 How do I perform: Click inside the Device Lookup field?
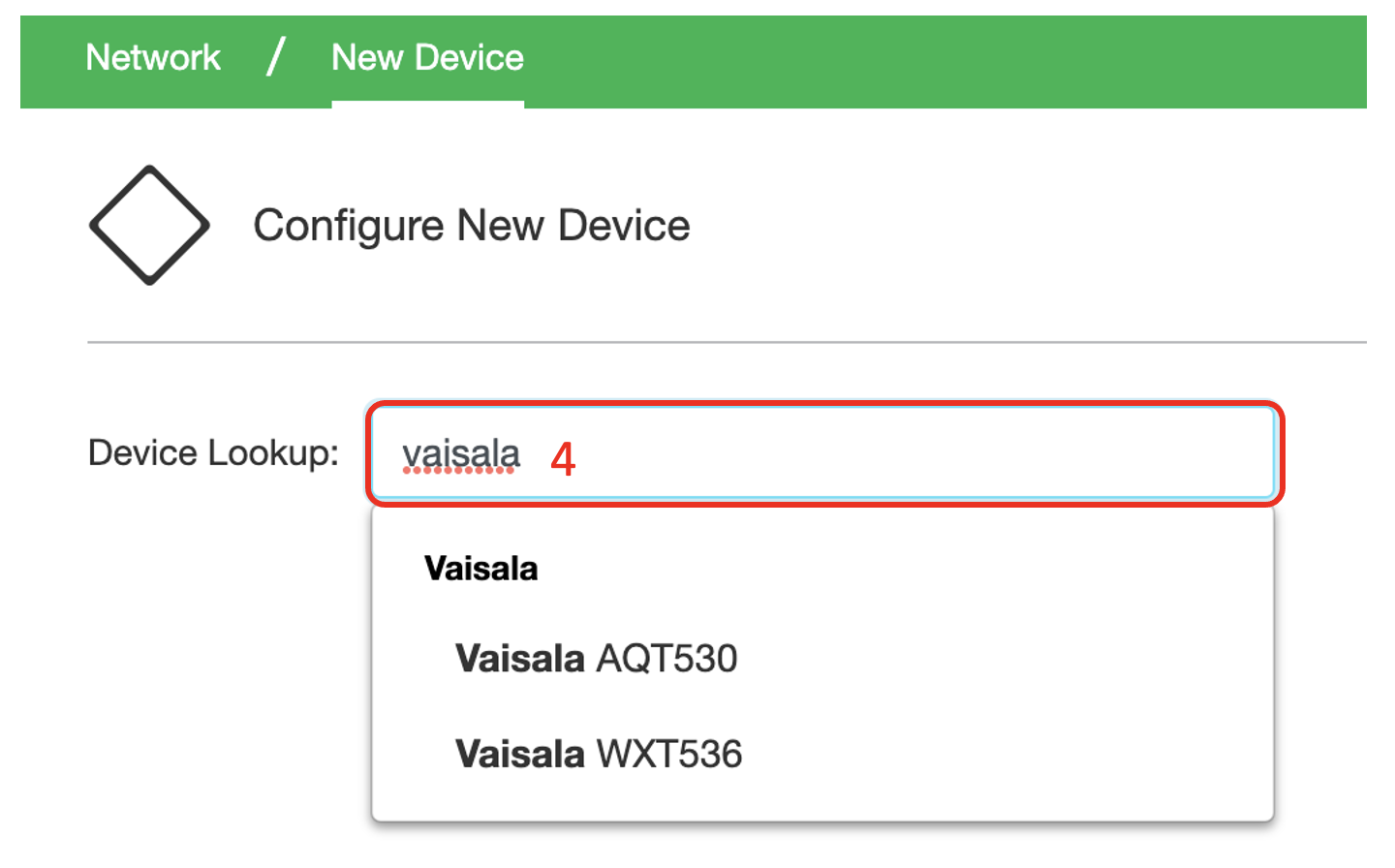click(824, 453)
